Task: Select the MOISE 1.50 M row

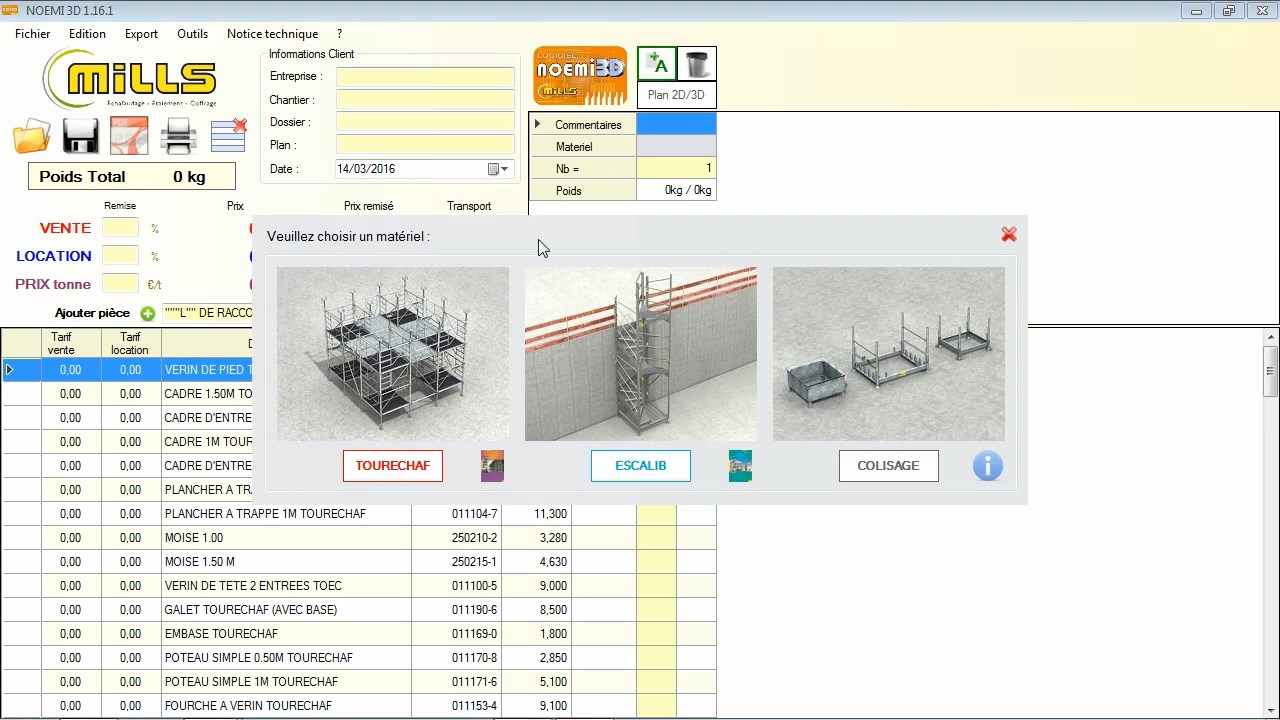Action: tap(358, 562)
